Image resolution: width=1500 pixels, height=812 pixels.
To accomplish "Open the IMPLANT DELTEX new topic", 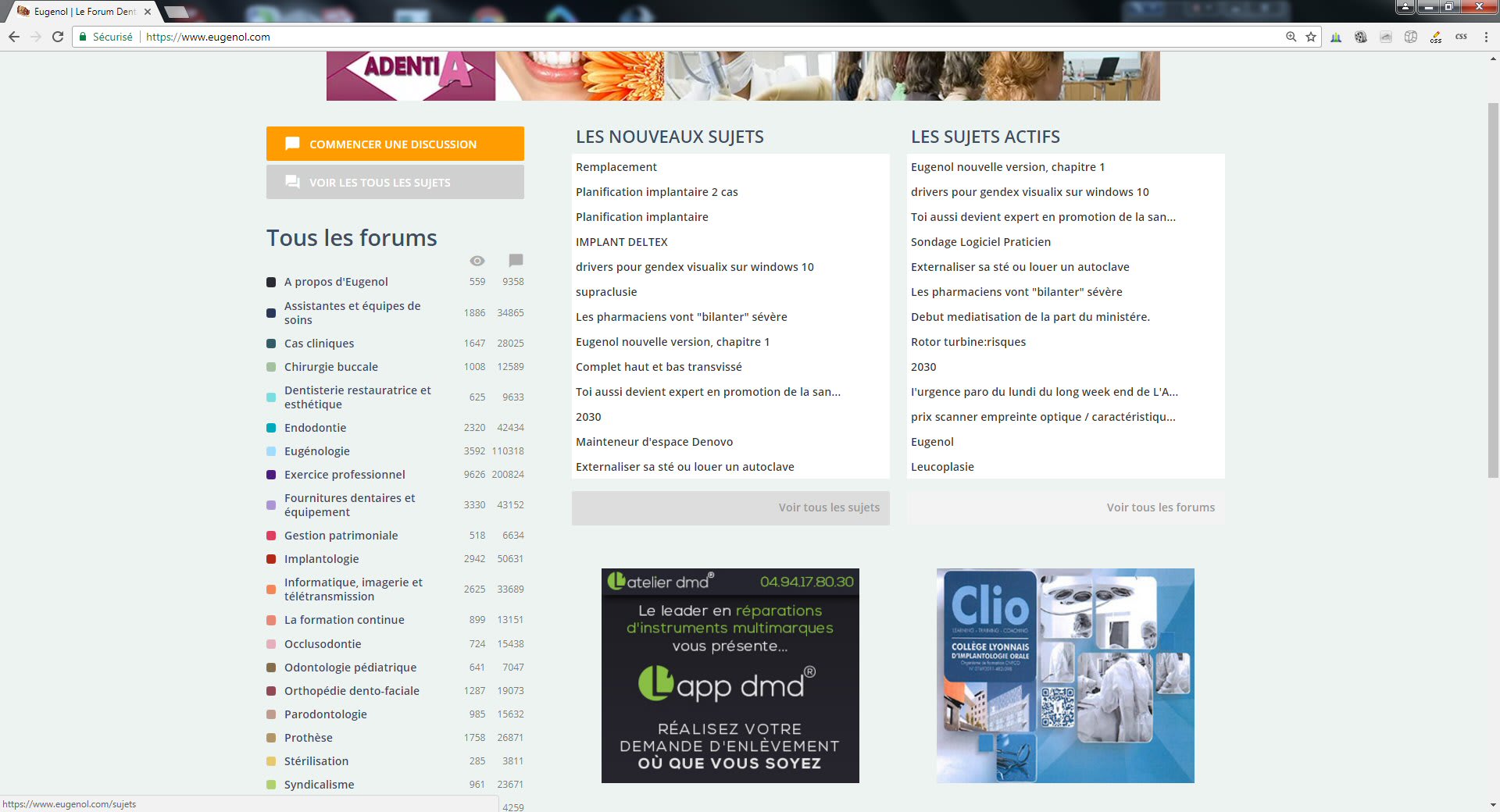I will pos(621,242).
